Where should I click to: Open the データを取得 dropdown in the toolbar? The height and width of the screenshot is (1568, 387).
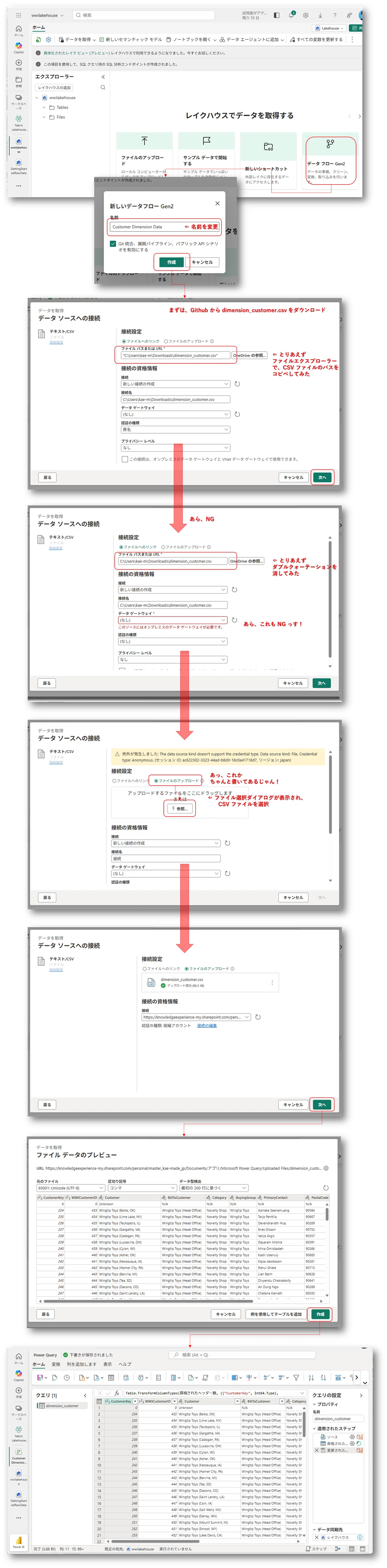(x=77, y=40)
